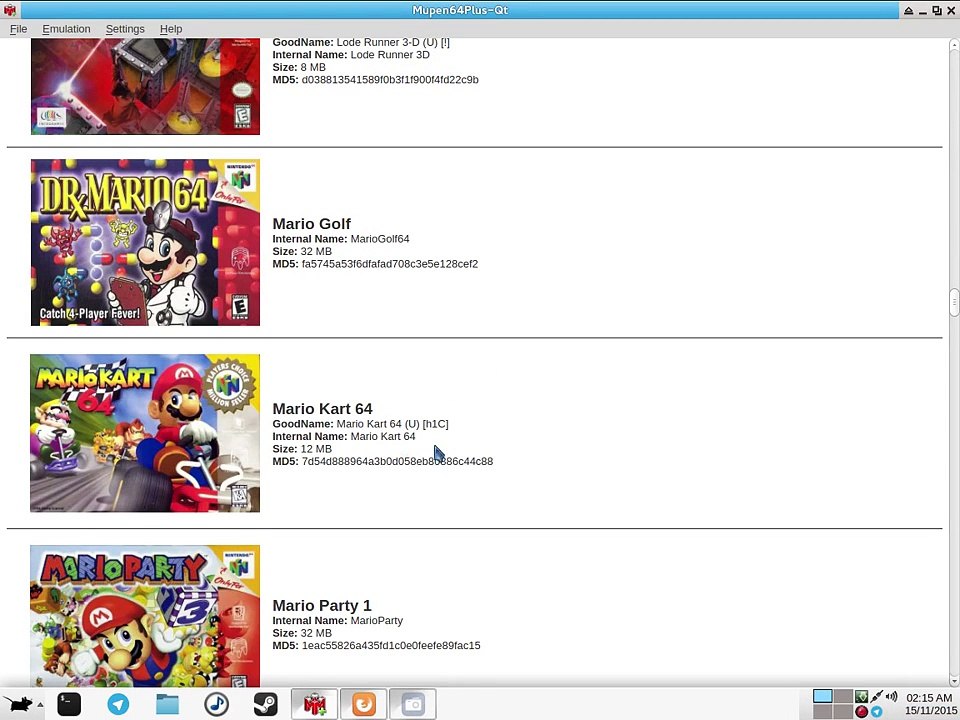Launch the music player note icon
This screenshot has height=720, width=960.
pyautogui.click(x=216, y=704)
